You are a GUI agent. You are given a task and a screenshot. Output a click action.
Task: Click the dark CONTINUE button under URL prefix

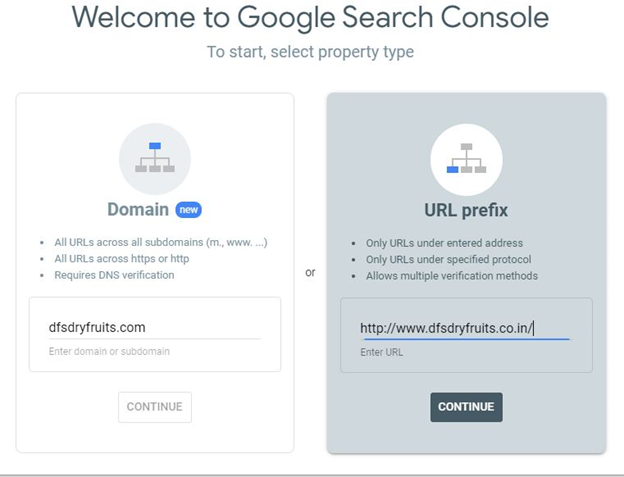point(466,407)
